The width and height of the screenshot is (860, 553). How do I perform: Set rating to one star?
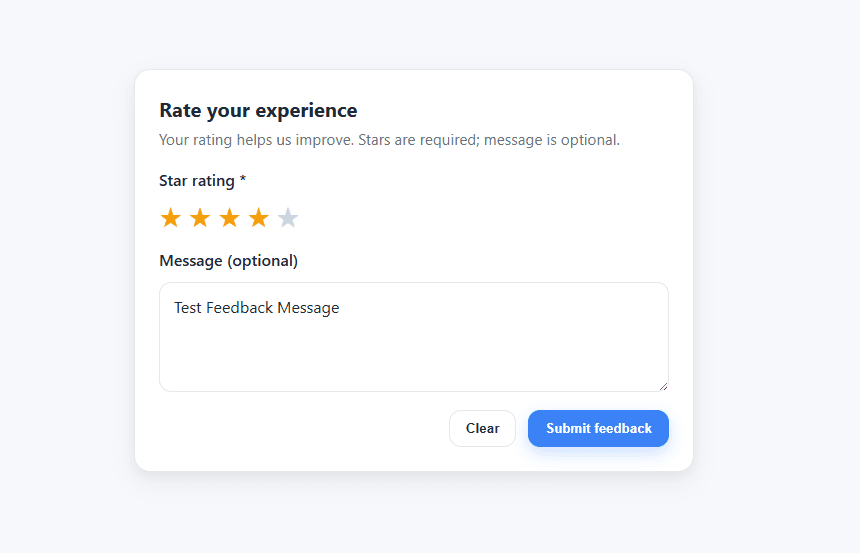[x=171, y=218]
